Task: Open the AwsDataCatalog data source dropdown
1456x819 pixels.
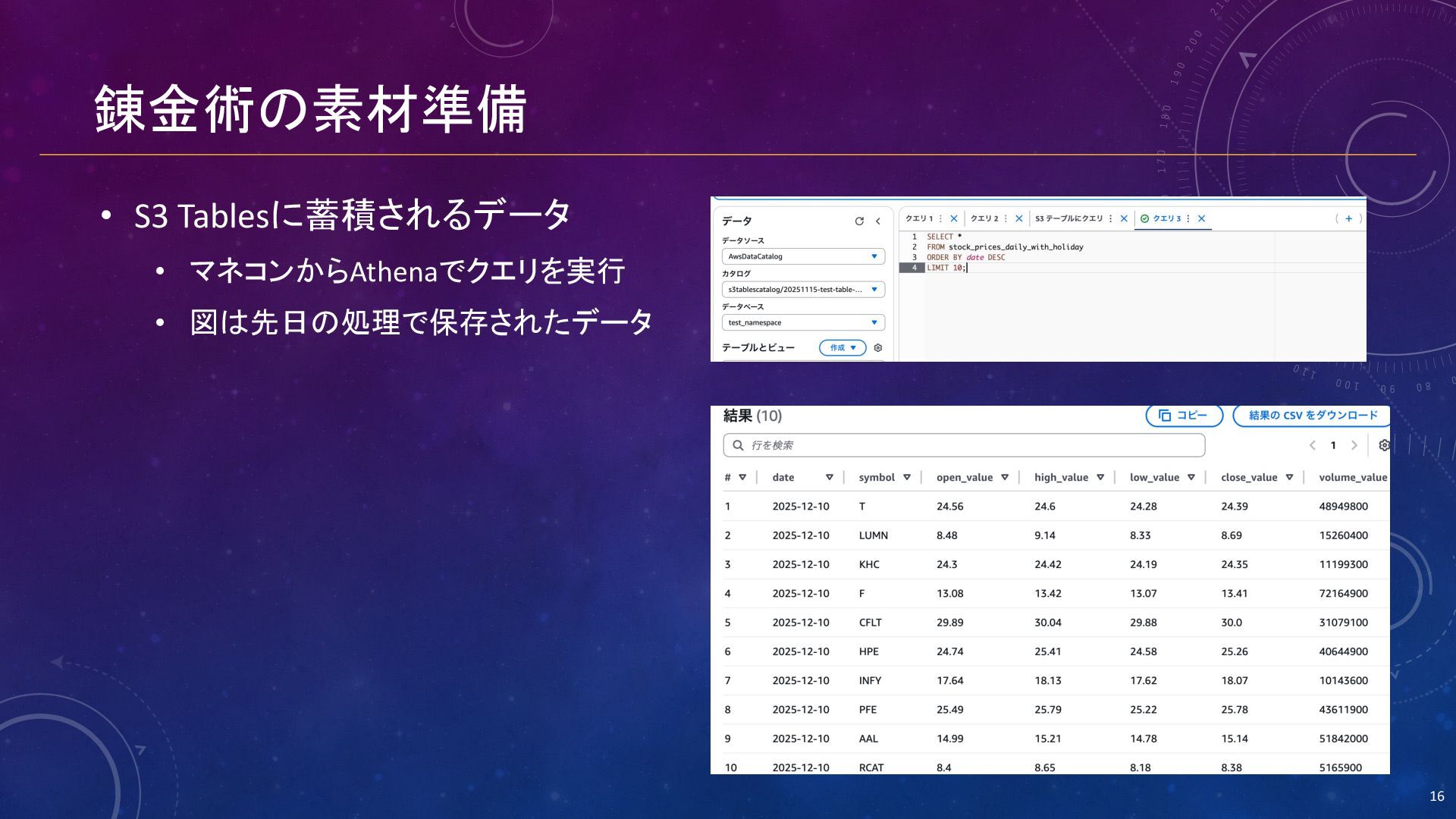Action: pos(802,256)
